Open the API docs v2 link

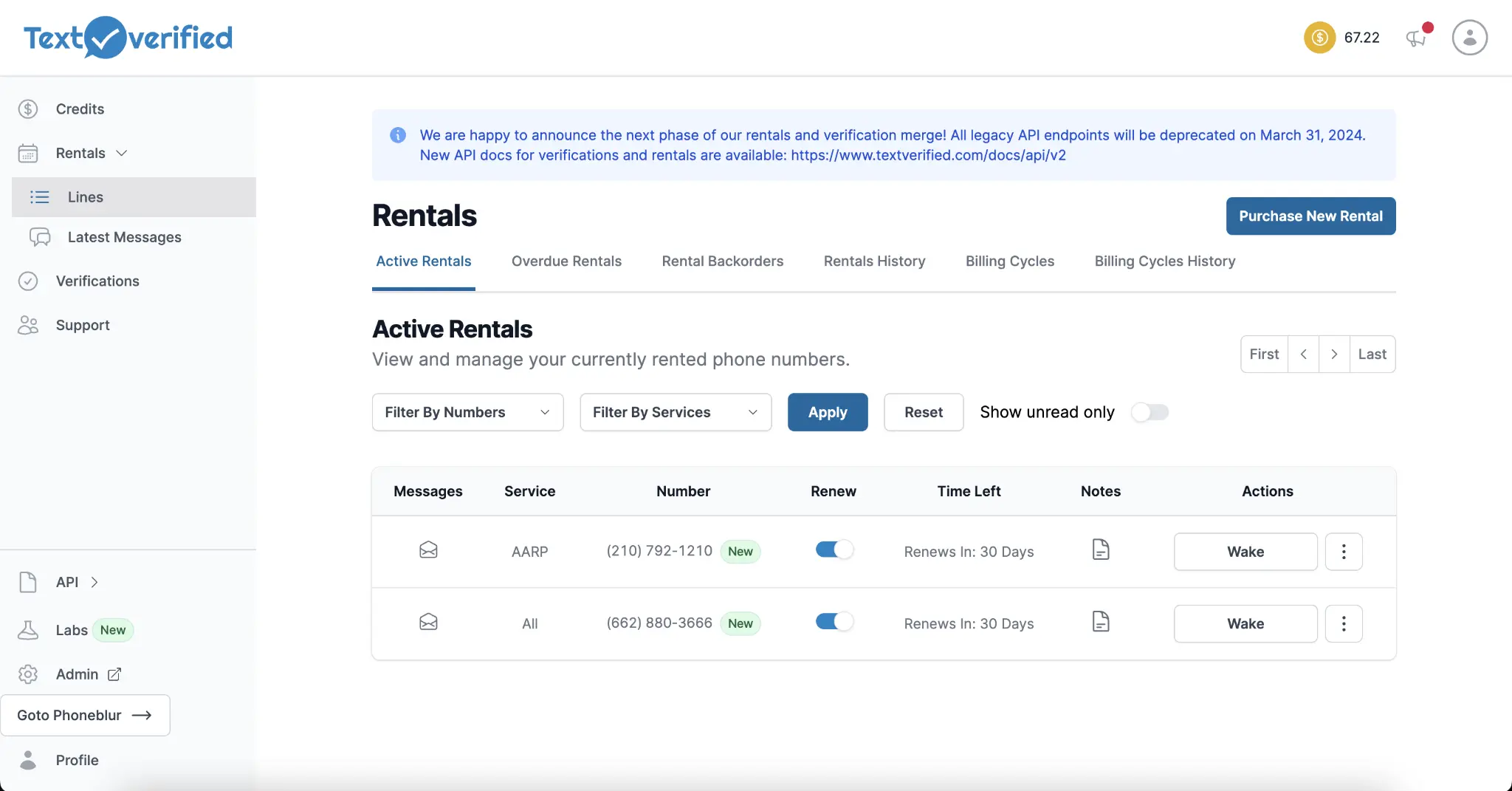(x=929, y=155)
